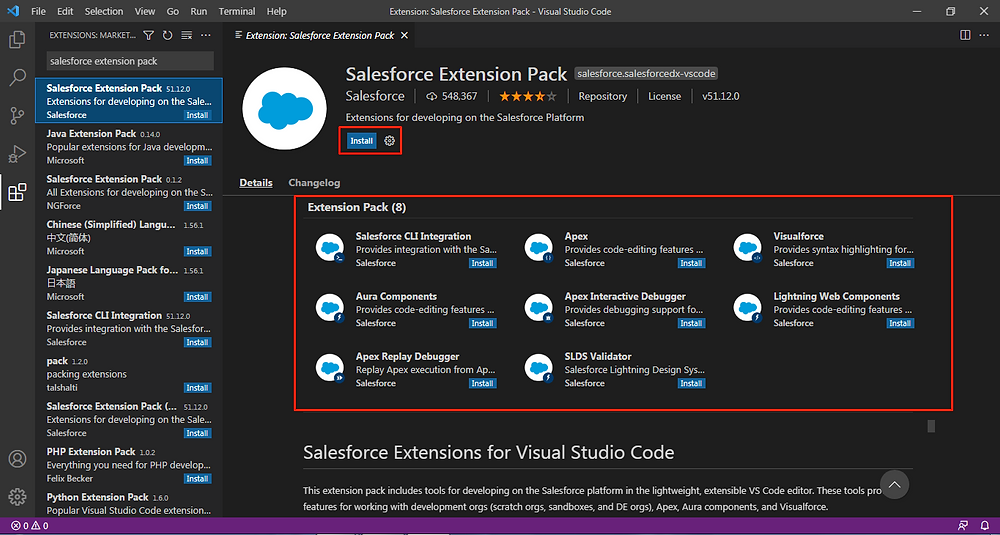Screen dimensions: 1000x535
Task: Open the License link
Action: (665, 96)
